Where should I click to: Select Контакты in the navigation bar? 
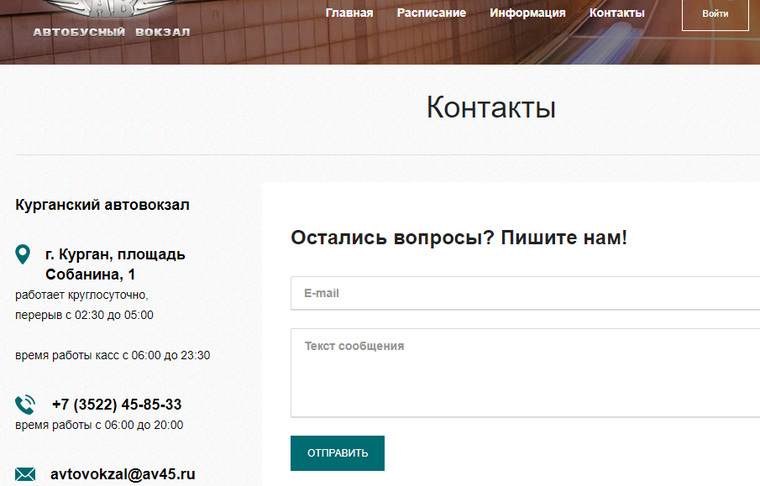click(616, 13)
